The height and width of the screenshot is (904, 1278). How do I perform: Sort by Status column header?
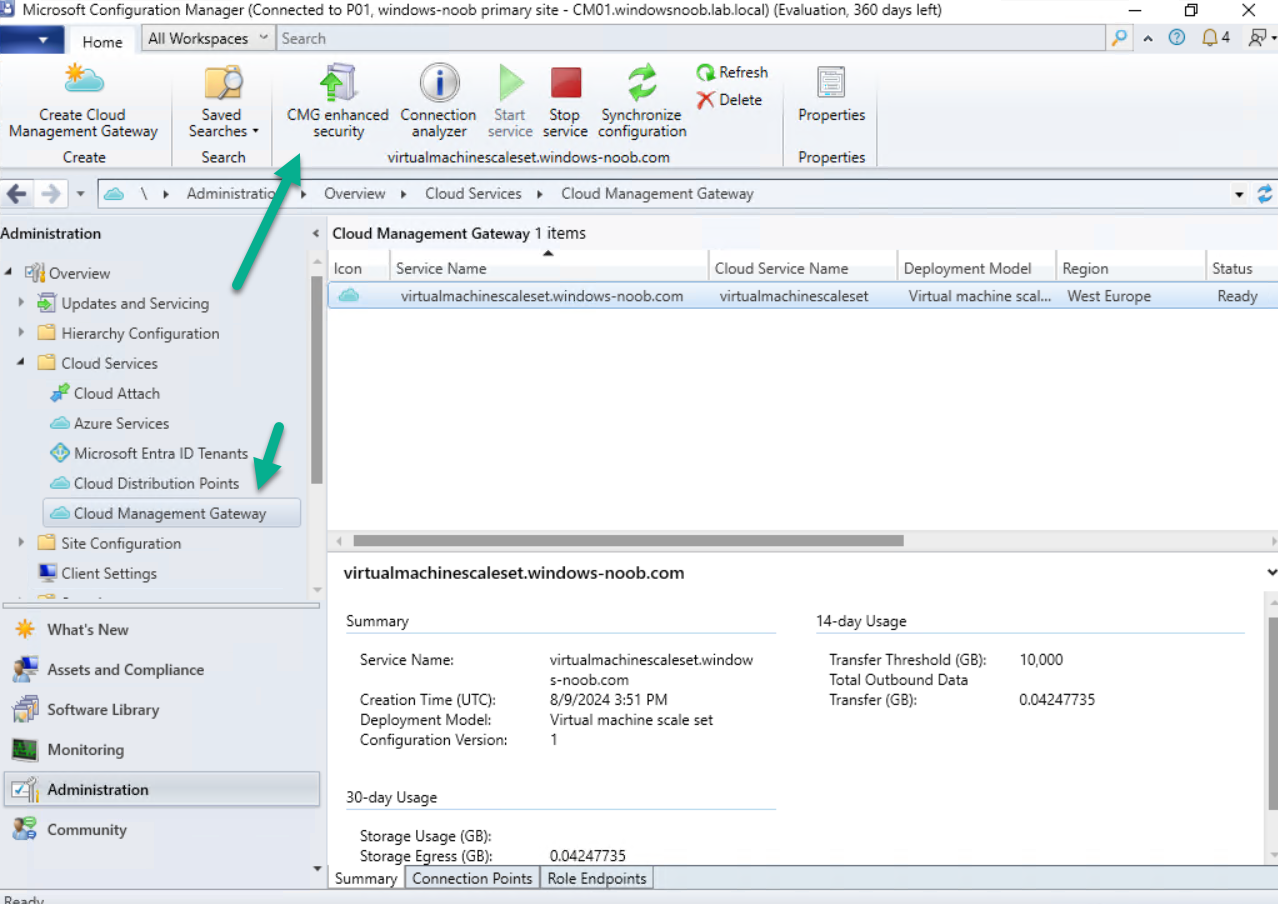(x=1241, y=268)
